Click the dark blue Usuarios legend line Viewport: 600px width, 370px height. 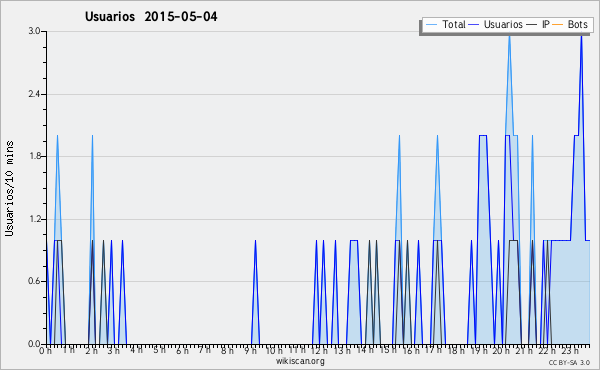(x=474, y=25)
